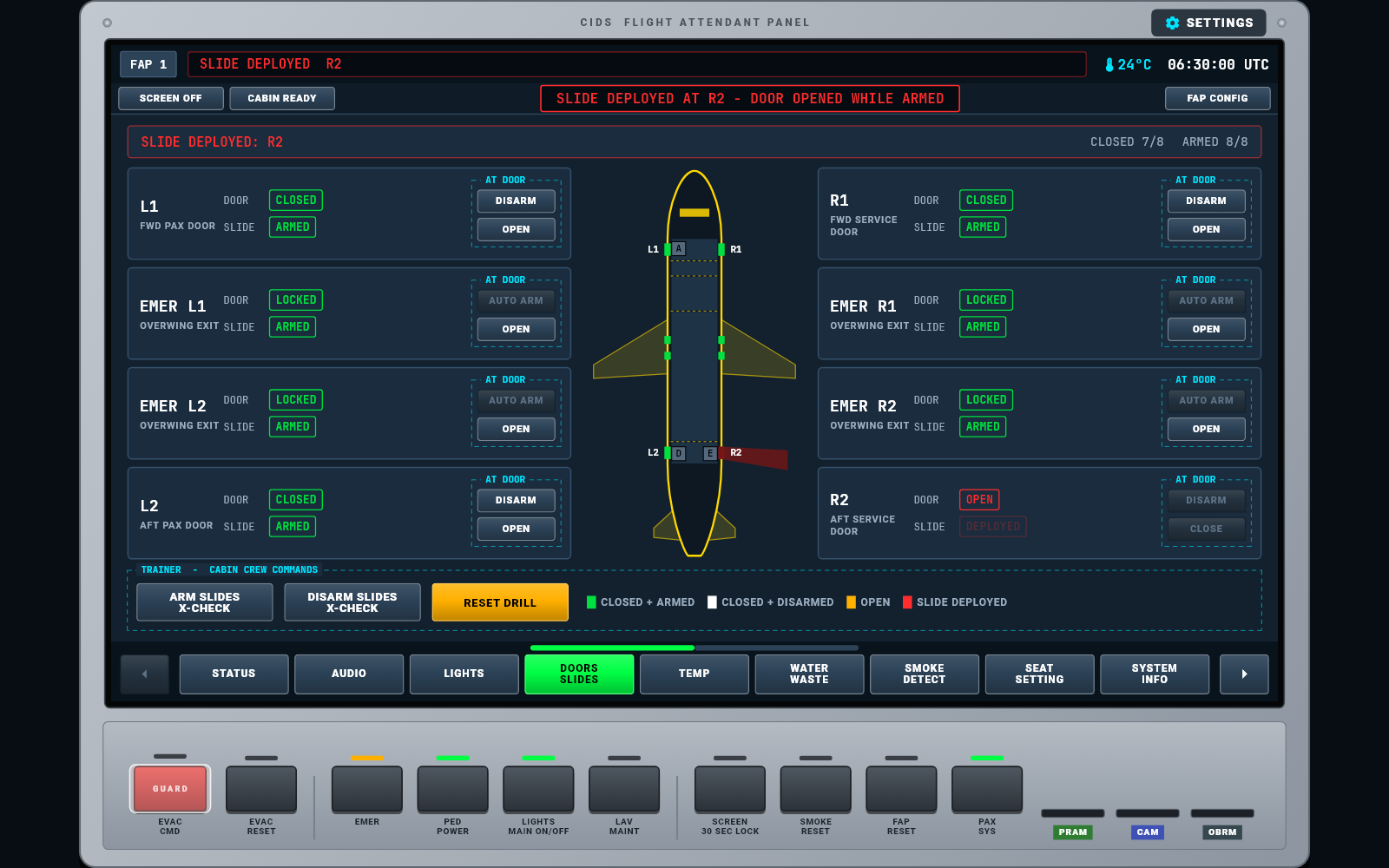Click zone E marker on aircraft diagram
The image size is (1389, 868).
tap(710, 453)
